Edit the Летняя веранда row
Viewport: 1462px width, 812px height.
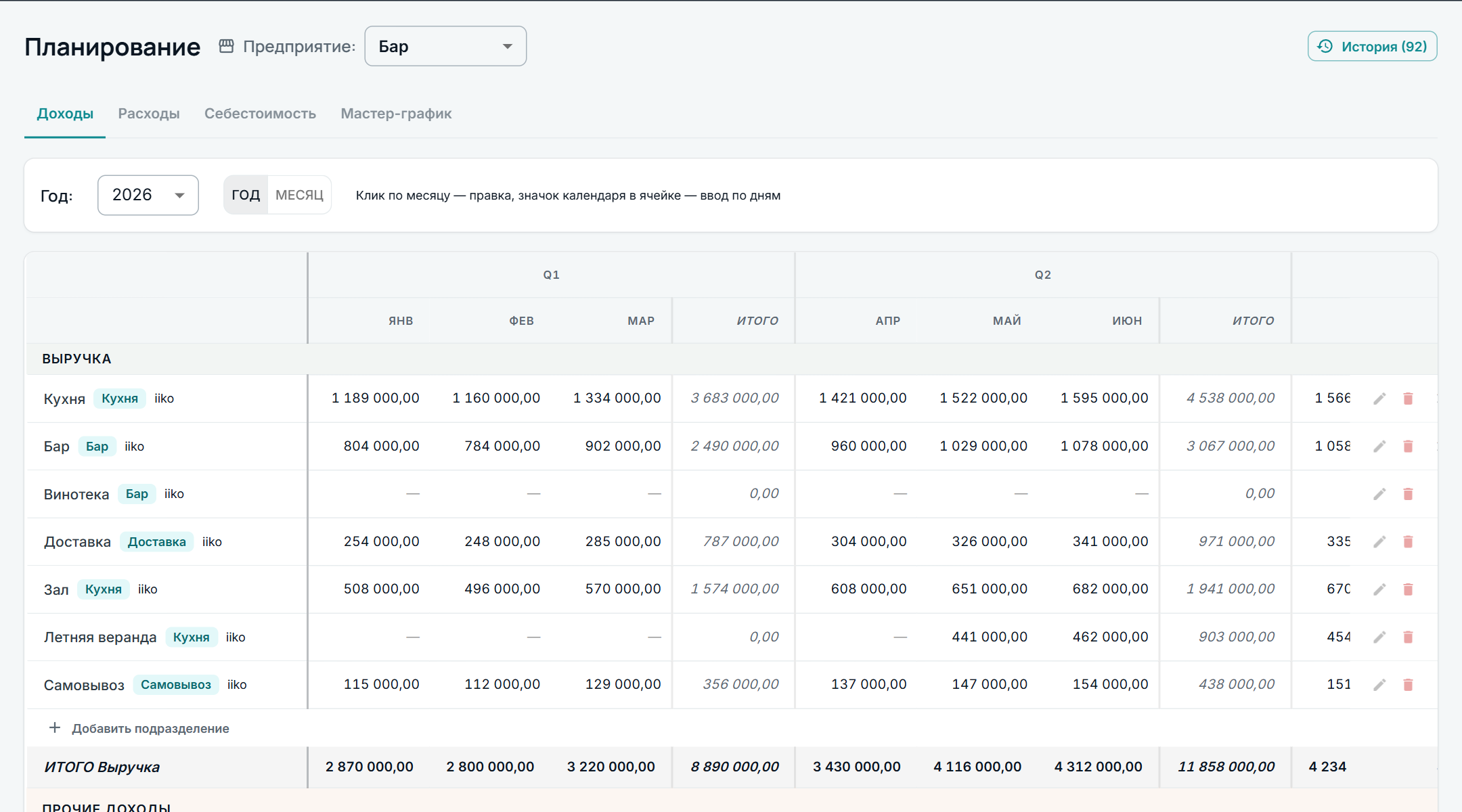coord(1379,637)
